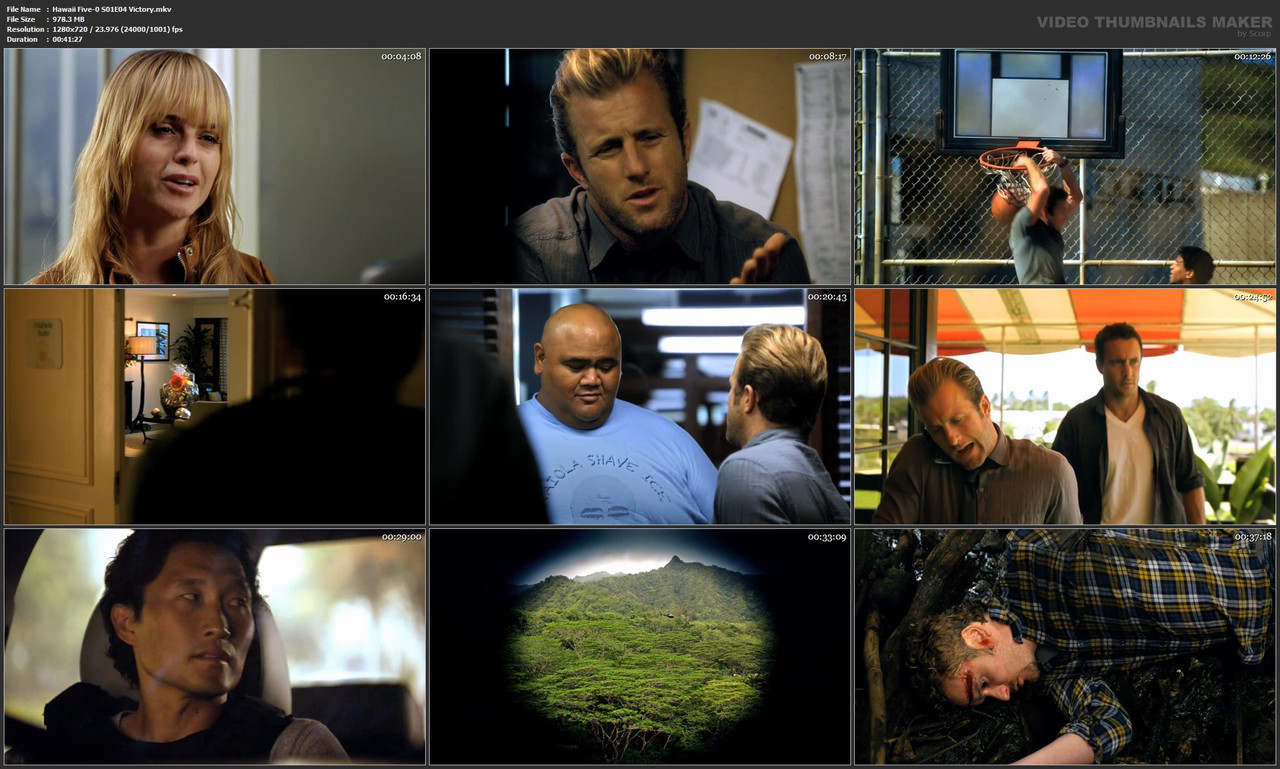Select the binocular-view mountain thumbnail at 00:33:09
The width and height of the screenshot is (1280, 769).
[640, 647]
